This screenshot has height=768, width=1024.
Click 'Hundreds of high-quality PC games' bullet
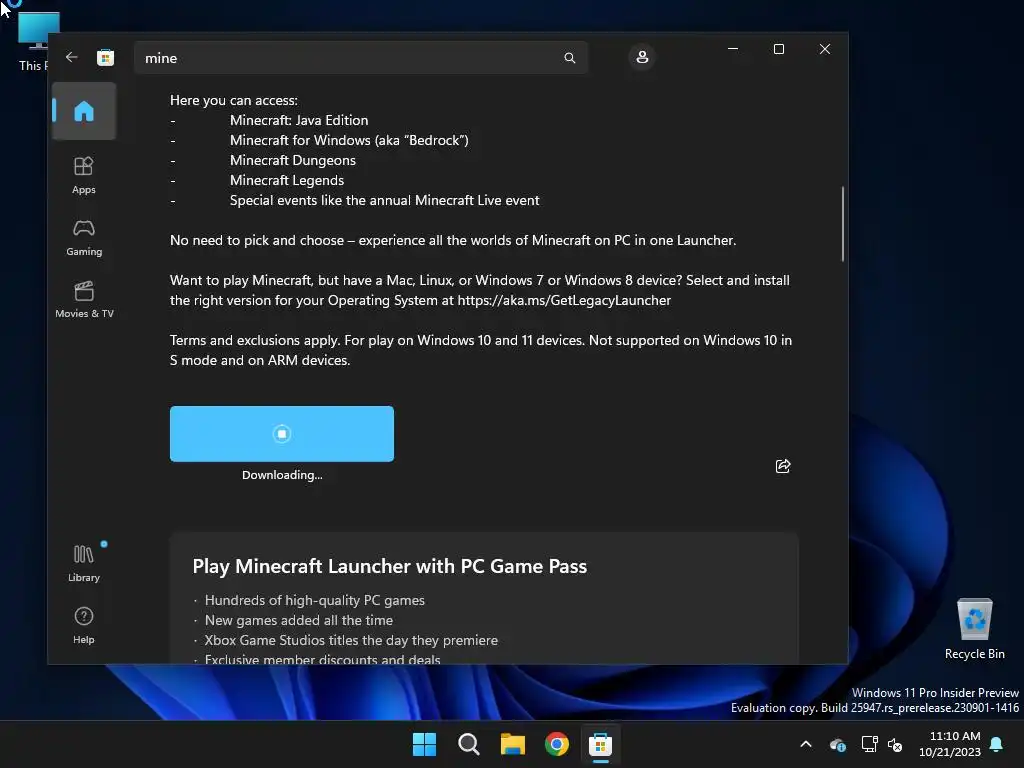315,600
